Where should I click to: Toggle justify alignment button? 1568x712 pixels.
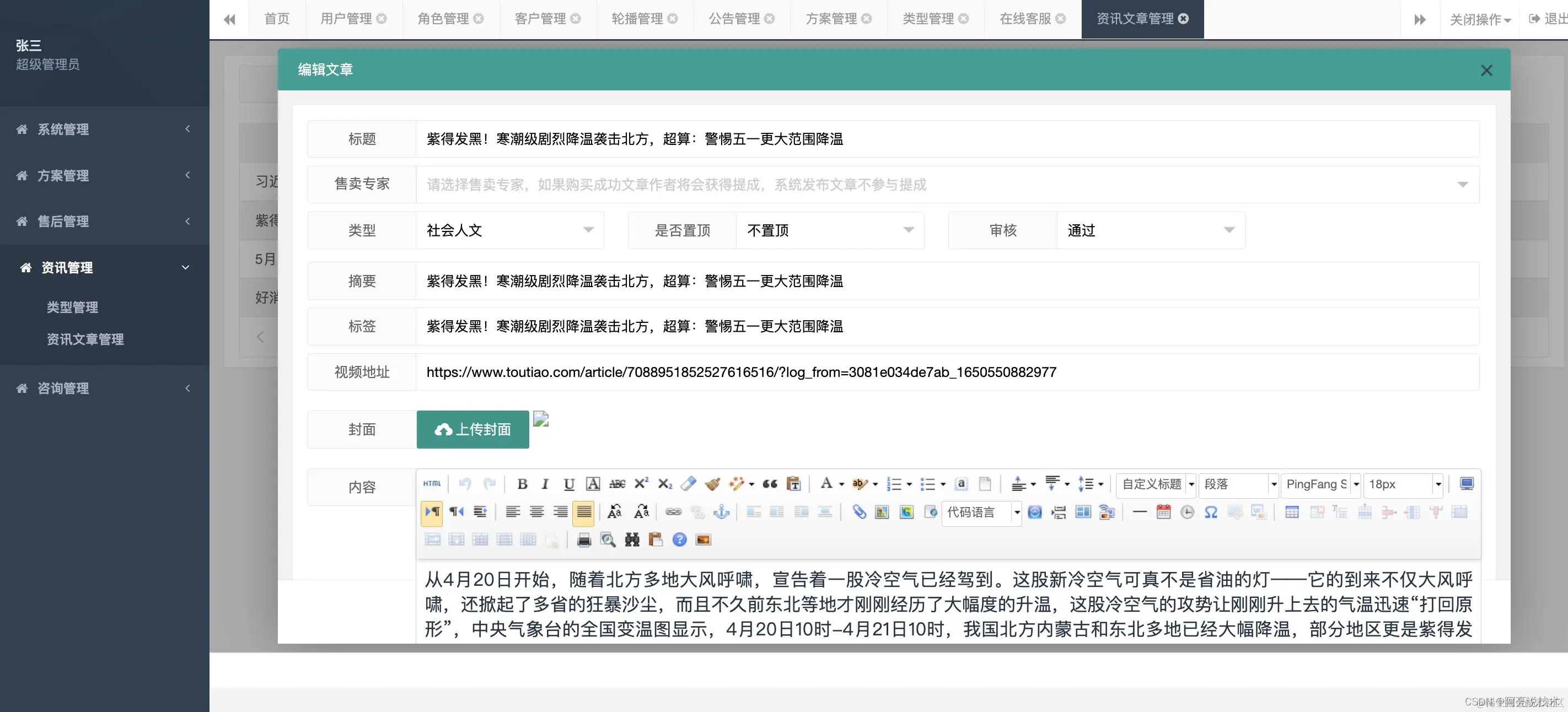pyautogui.click(x=583, y=512)
